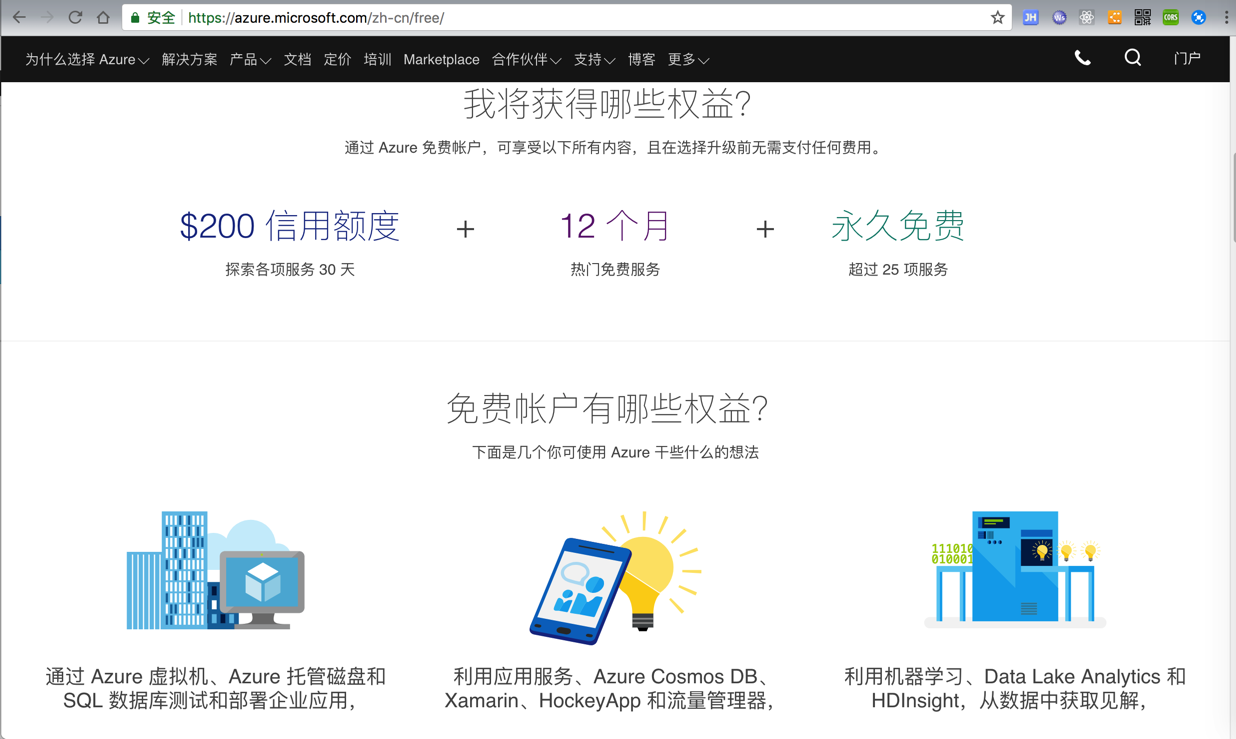Open the orange share-style extension
This screenshot has width=1236, height=739.
pos(1115,17)
